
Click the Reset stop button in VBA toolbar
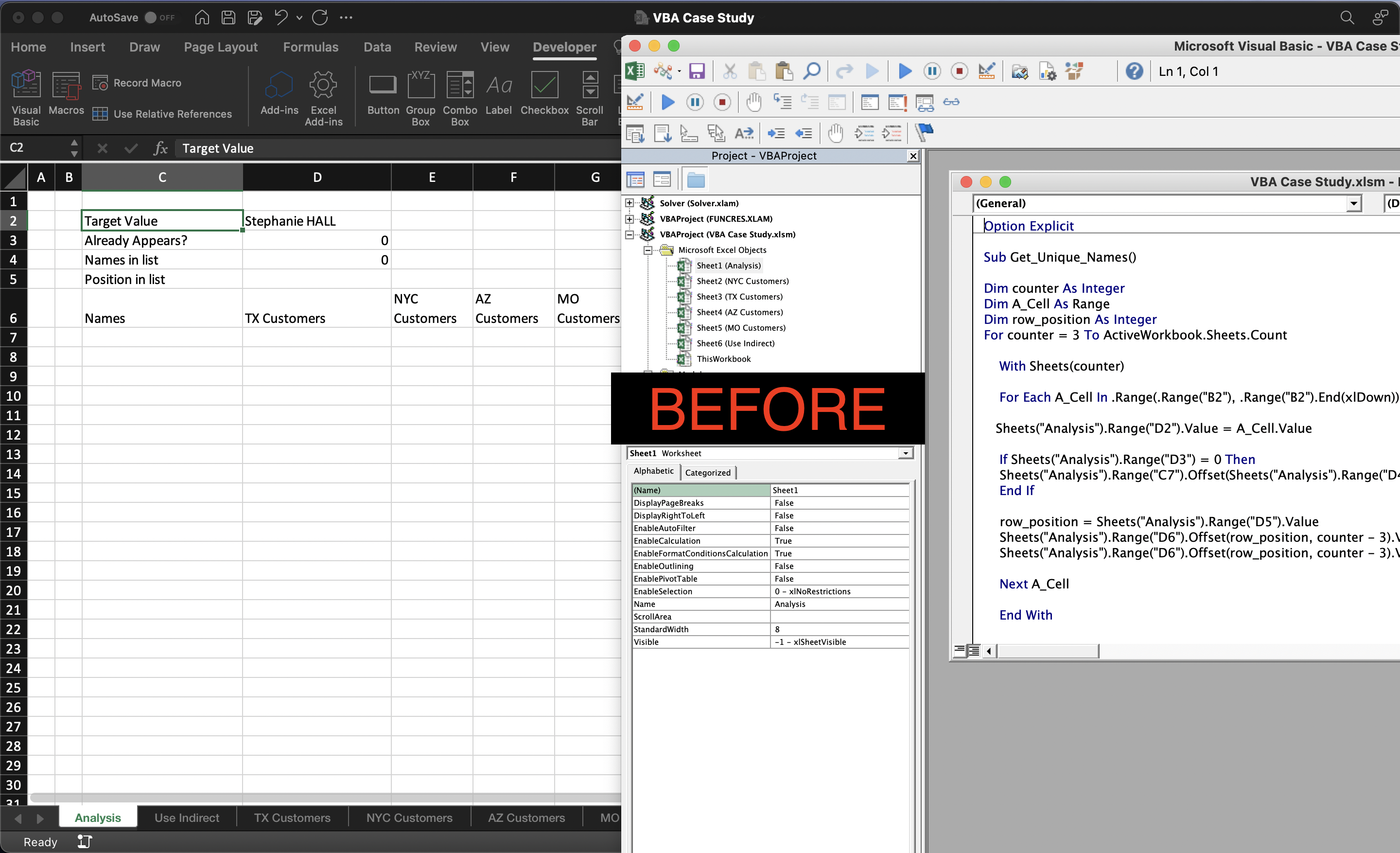pyautogui.click(x=959, y=71)
